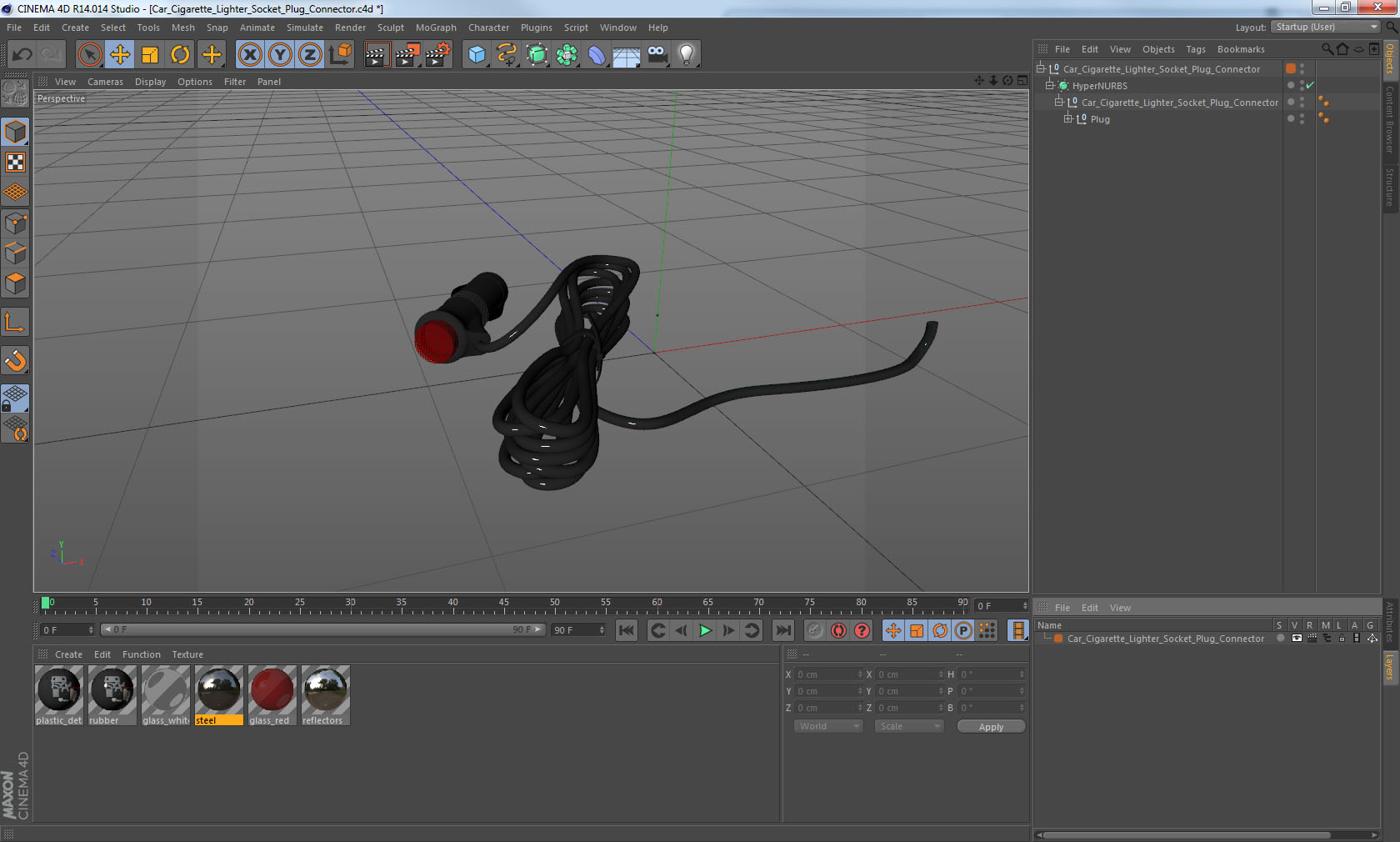The height and width of the screenshot is (842, 1400).
Task: Open the viewport Cameras menu
Action: [x=105, y=82]
